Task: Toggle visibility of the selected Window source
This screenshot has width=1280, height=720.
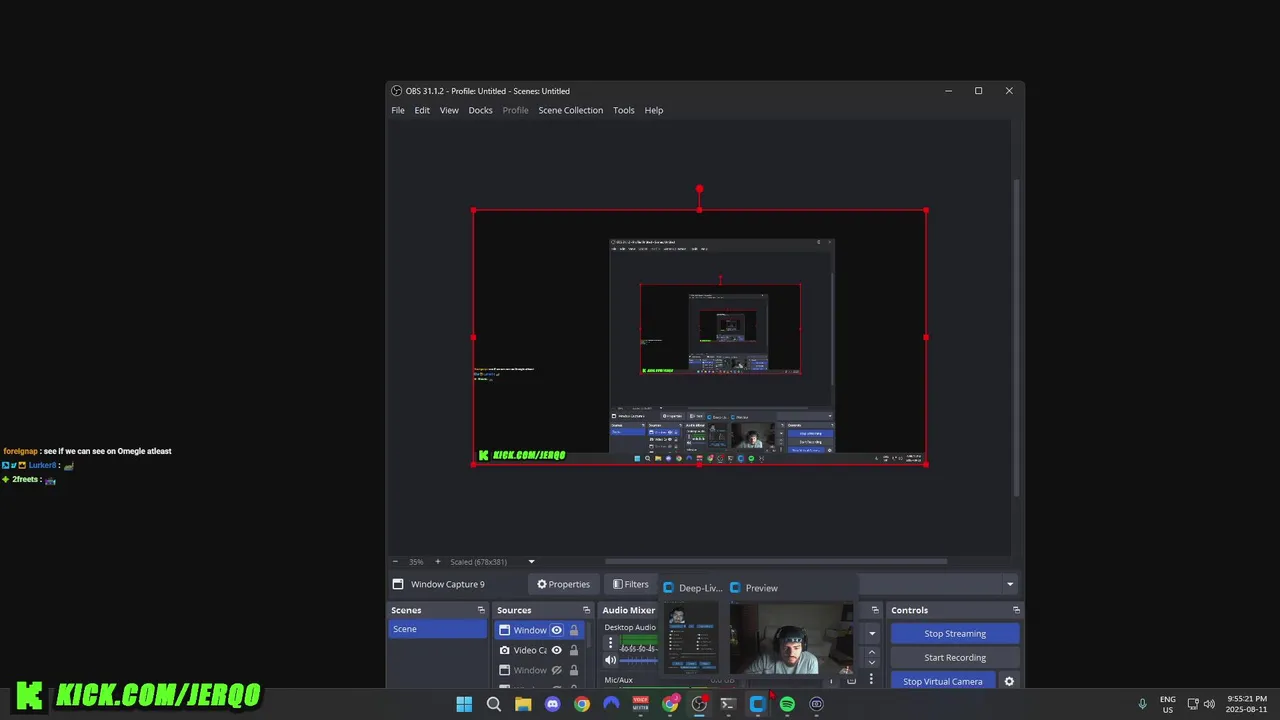Action: coord(557,630)
